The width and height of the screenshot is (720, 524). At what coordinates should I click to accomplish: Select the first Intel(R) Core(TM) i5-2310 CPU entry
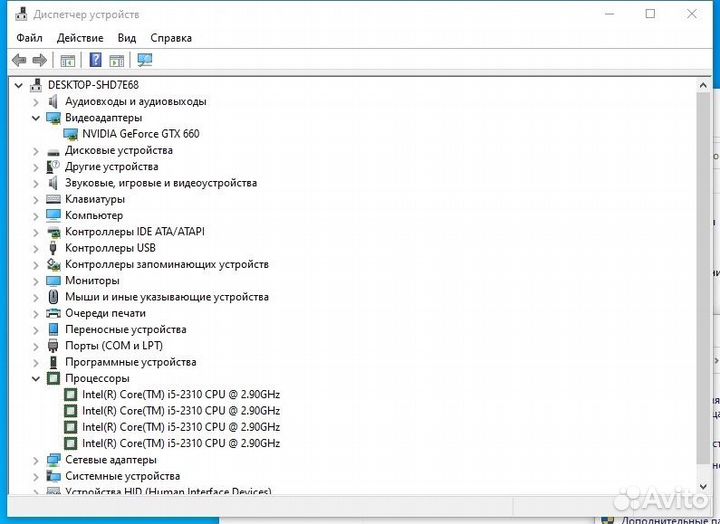181,394
